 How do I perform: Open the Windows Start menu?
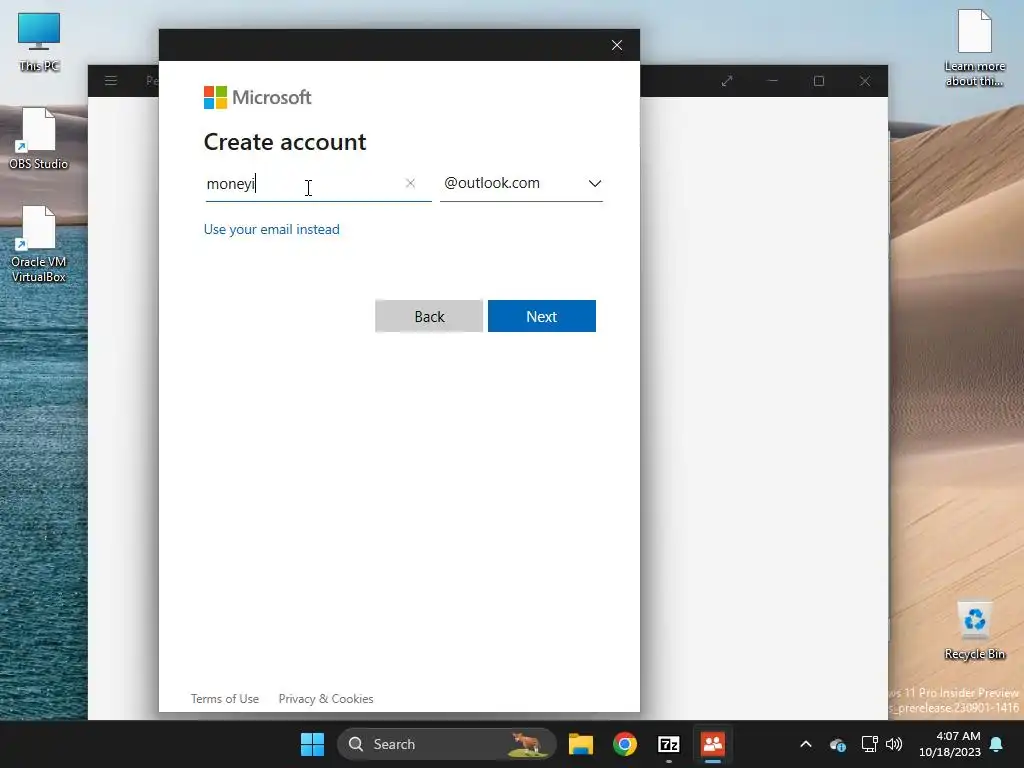(x=312, y=744)
